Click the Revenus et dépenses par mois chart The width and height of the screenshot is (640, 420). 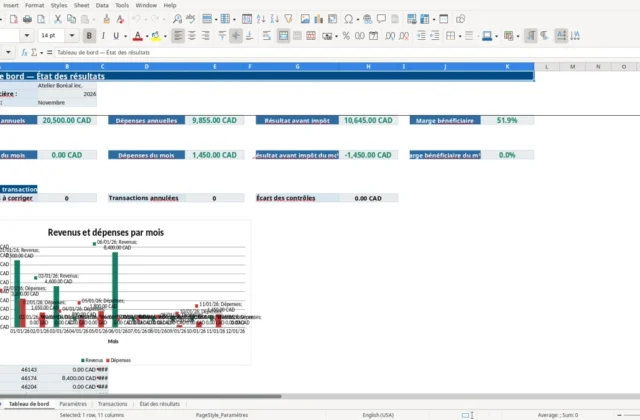(x=124, y=292)
